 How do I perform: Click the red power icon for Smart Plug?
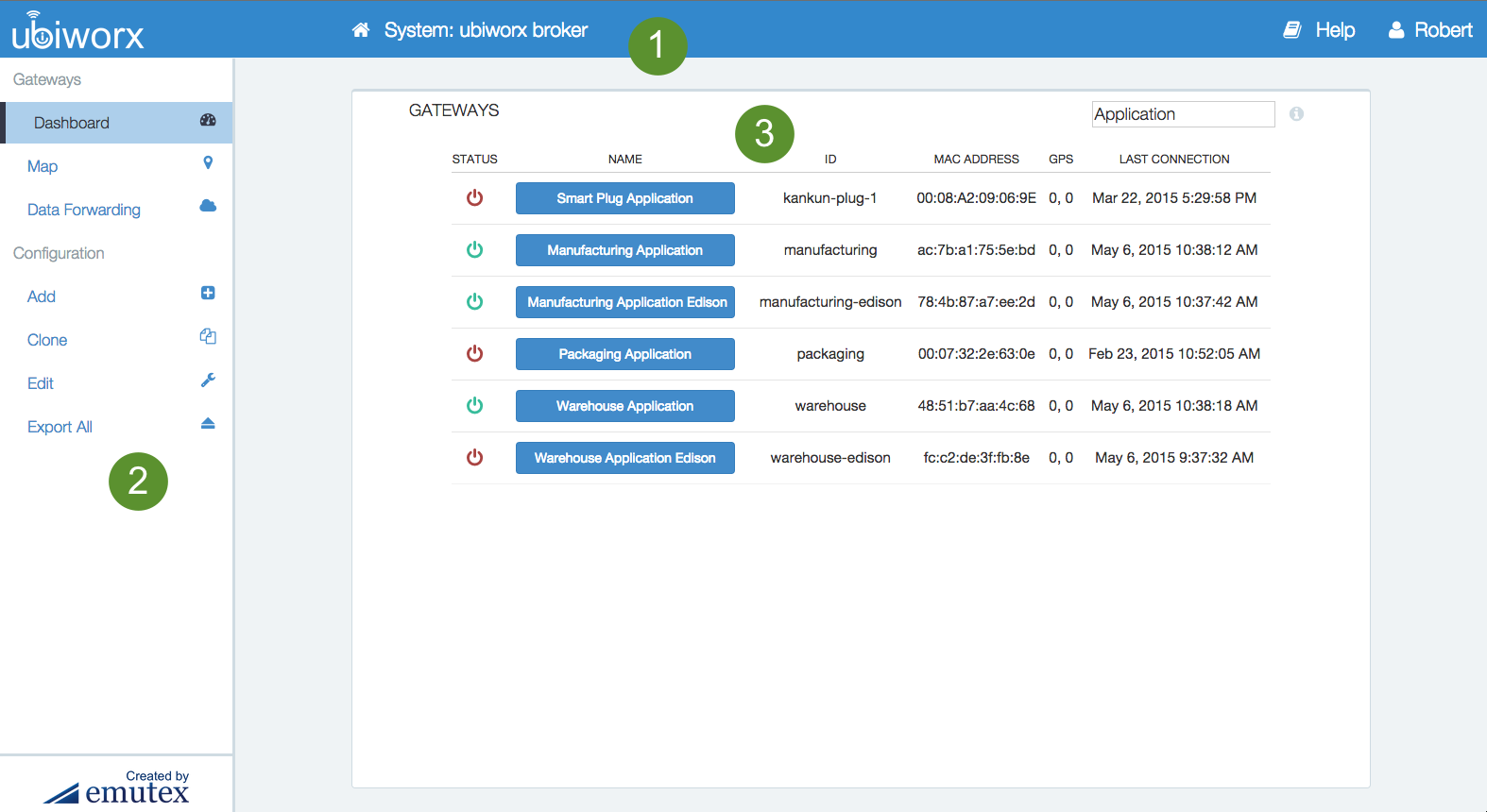475,197
